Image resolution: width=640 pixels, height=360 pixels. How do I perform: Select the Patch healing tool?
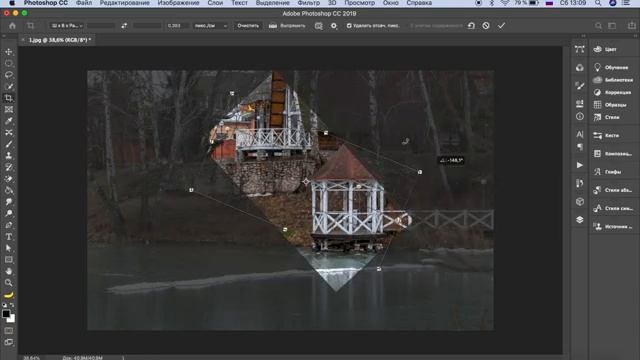coord(9,132)
